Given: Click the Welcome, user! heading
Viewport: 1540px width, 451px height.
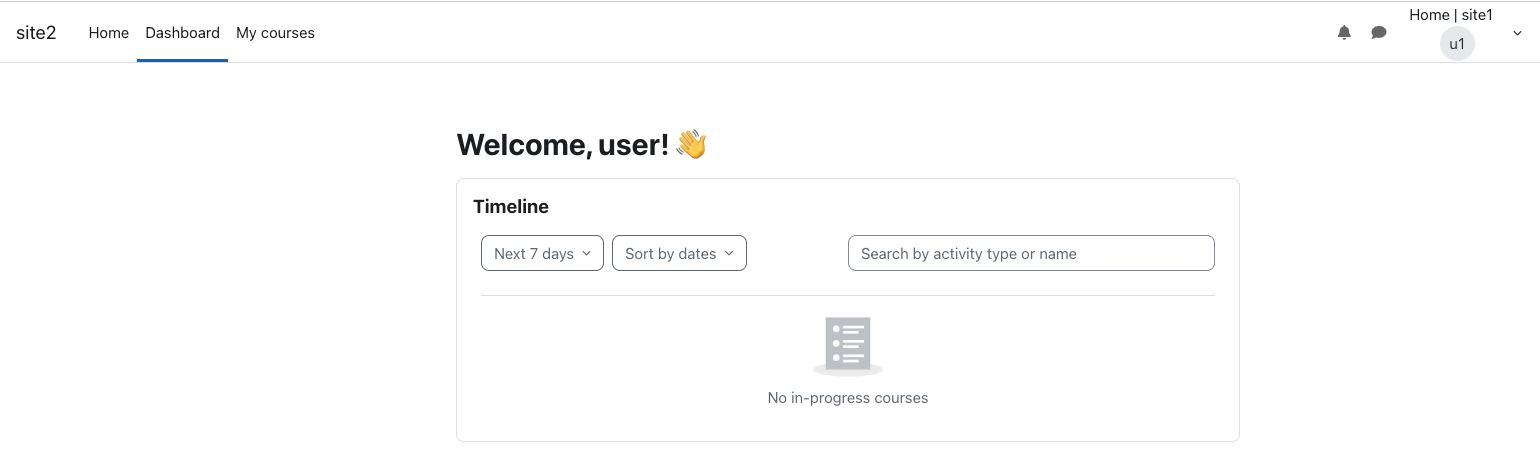Looking at the screenshot, I should (x=563, y=145).
